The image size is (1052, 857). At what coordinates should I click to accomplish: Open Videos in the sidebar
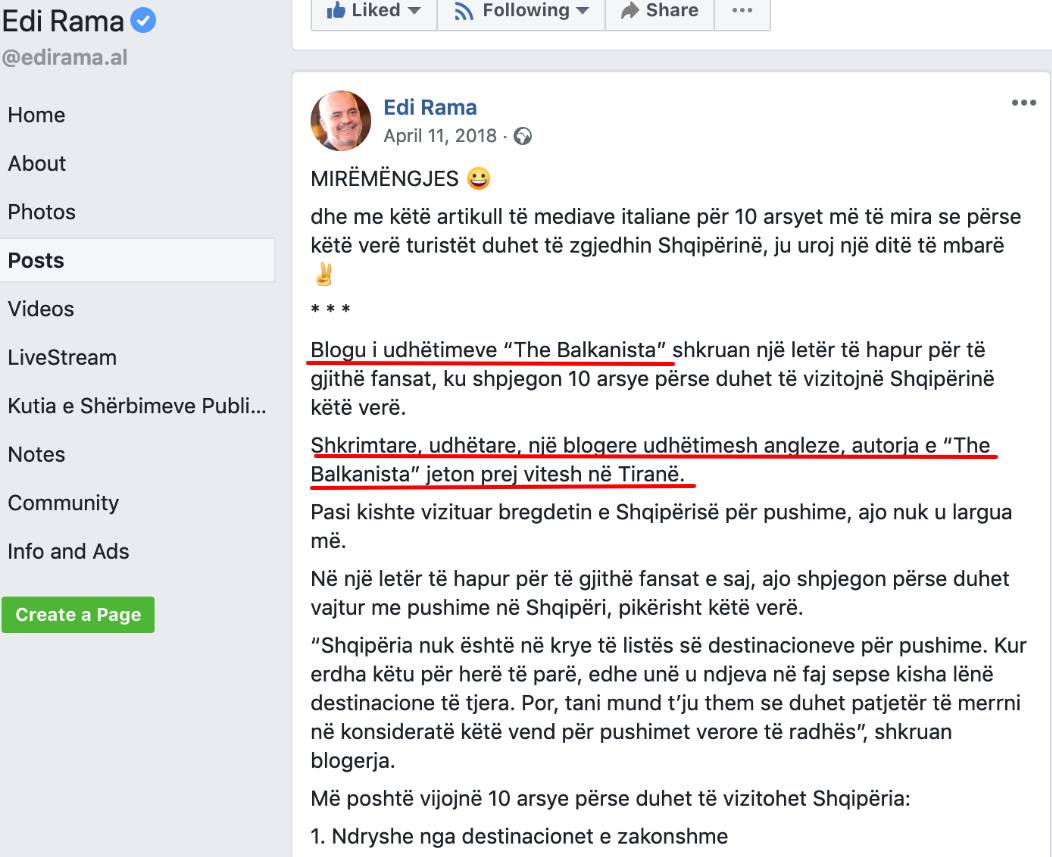click(41, 309)
